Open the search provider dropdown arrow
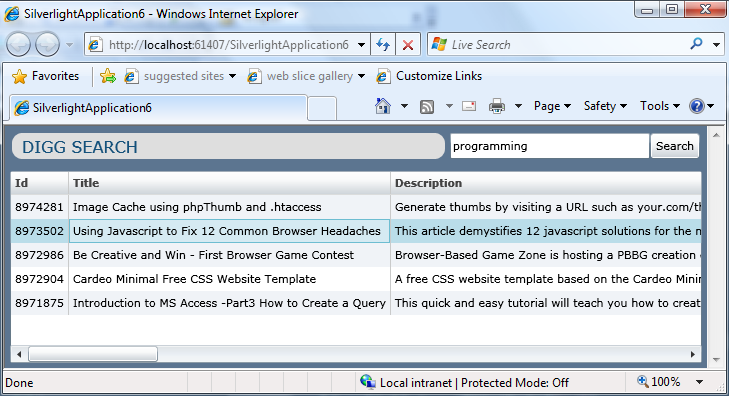Viewport: 729px width, 396px height. point(716,45)
